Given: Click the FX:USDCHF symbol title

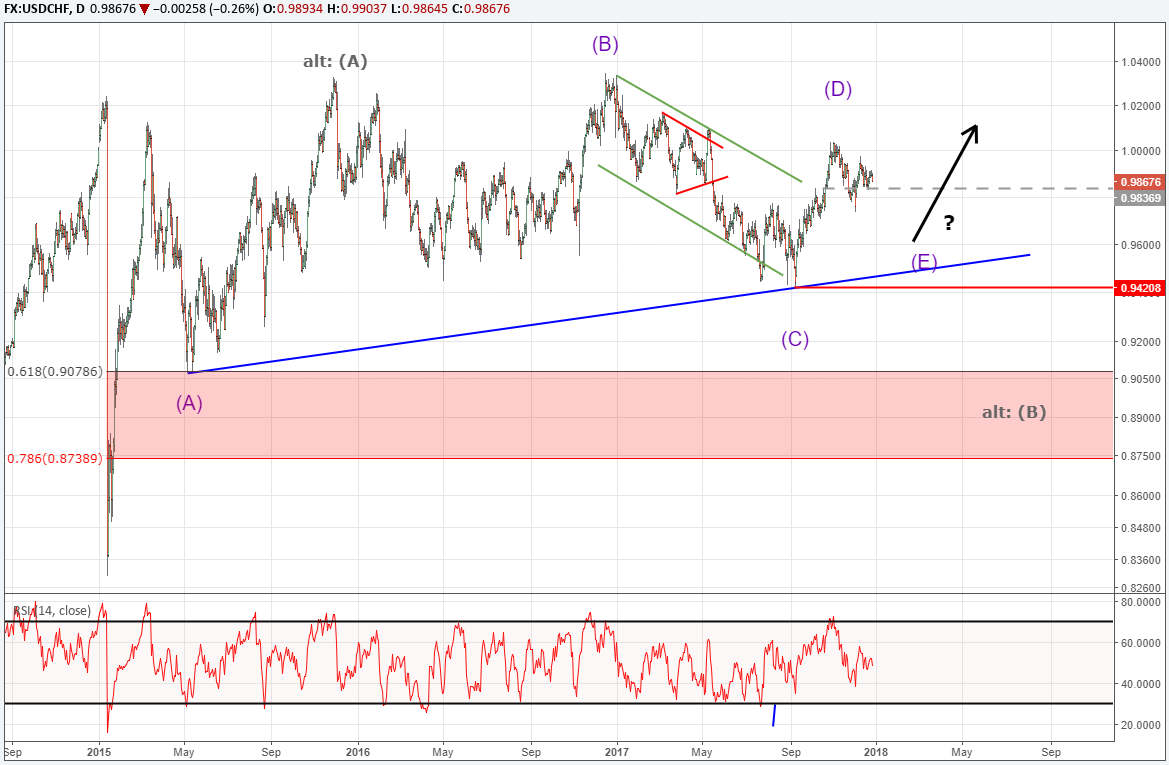Looking at the screenshot, I should pyautogui.click(x=37, y=9).
